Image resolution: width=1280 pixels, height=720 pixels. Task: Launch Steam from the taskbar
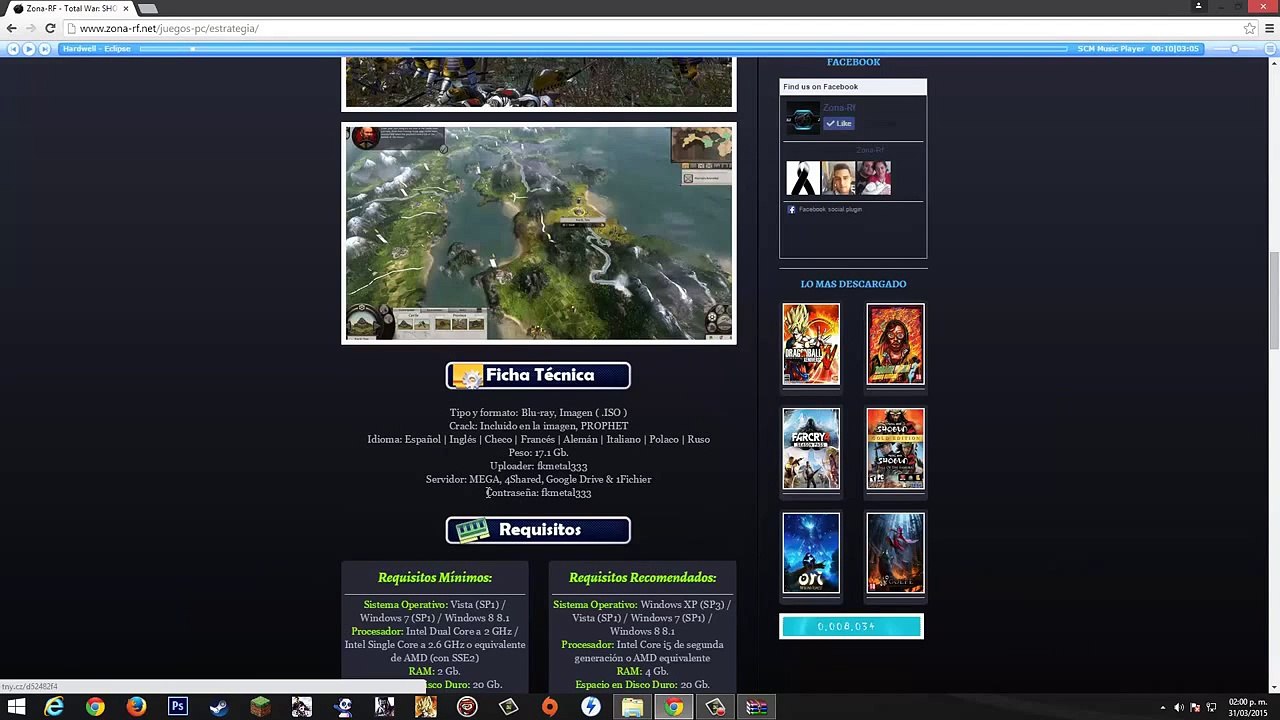219,707
